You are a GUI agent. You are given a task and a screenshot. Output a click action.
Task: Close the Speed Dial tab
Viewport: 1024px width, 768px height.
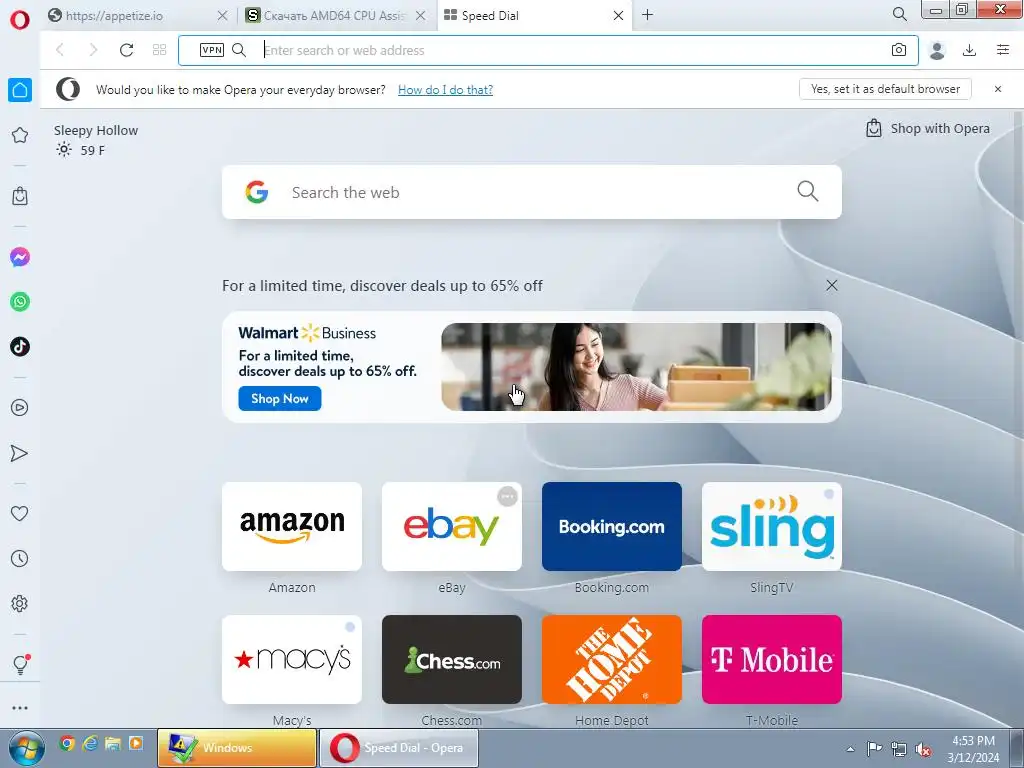point(618,16)
